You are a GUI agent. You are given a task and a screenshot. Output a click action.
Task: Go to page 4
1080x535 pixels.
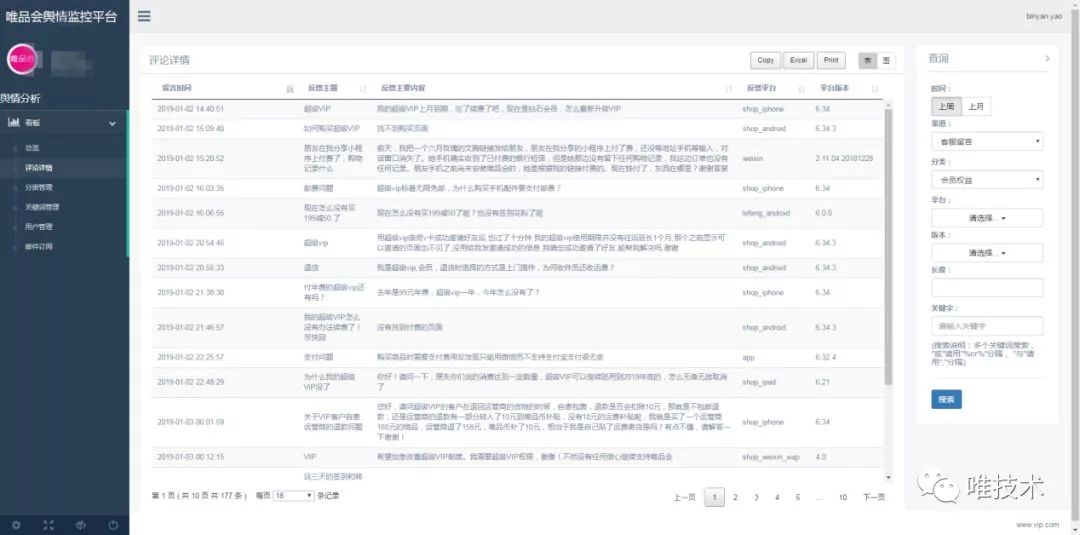click(776, 497)
